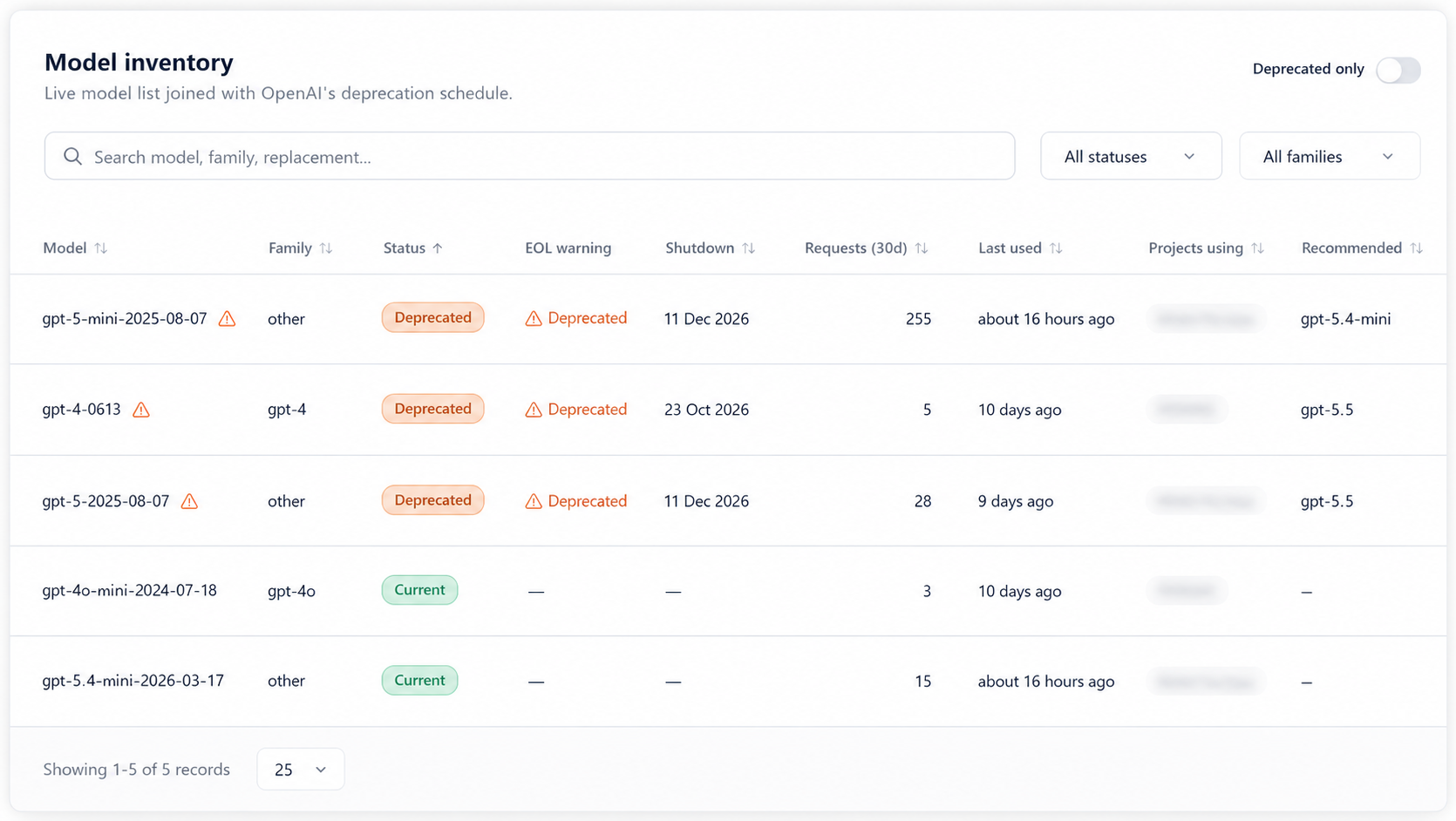Click family cell gpt-4
Screen dimensions: 1456x821
point(287,410)
